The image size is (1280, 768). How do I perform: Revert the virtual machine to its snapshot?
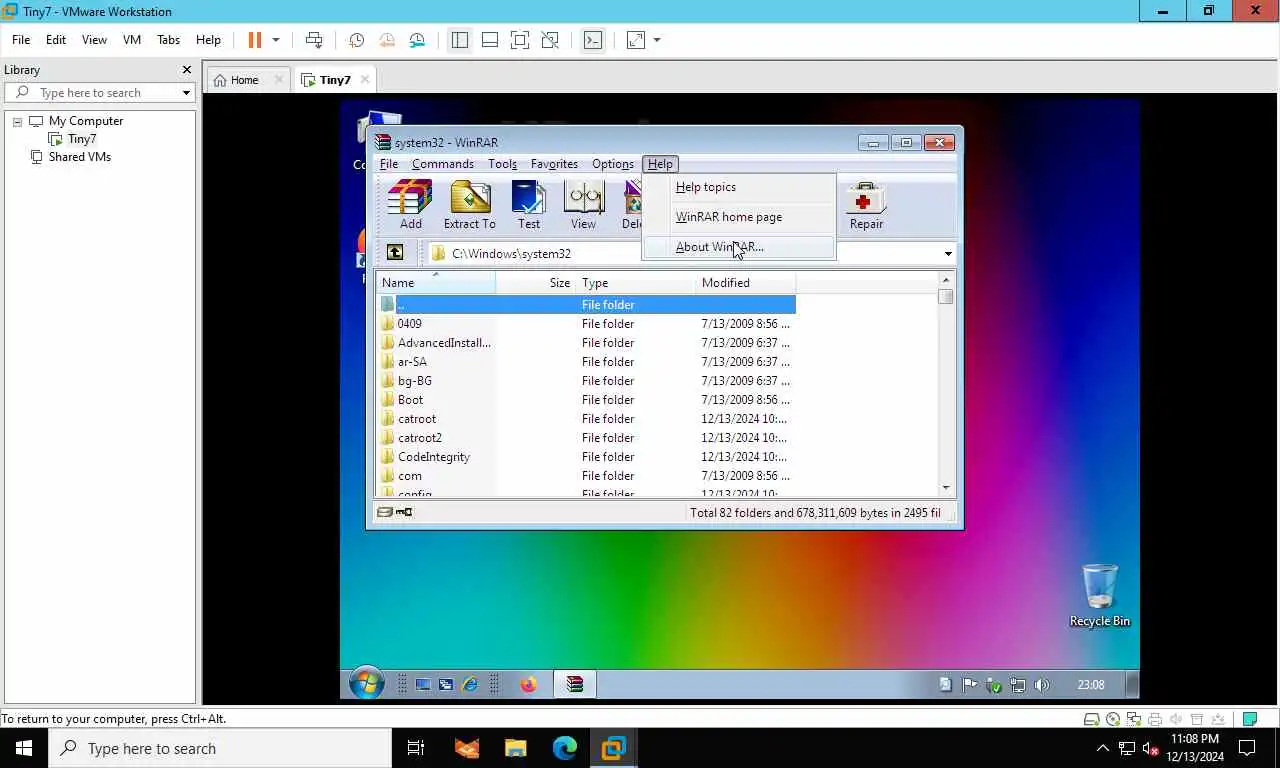tap(387, 40)
